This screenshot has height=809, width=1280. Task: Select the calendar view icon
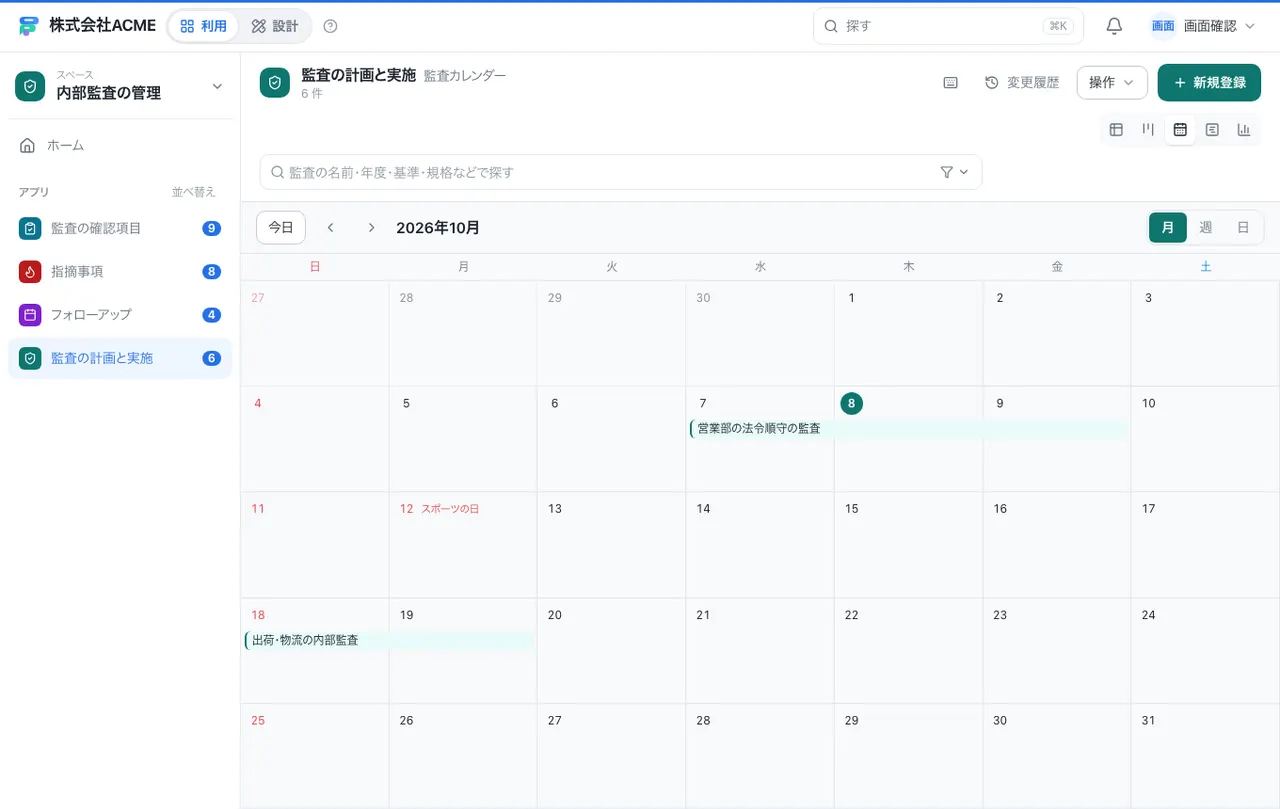point(1180,129)
